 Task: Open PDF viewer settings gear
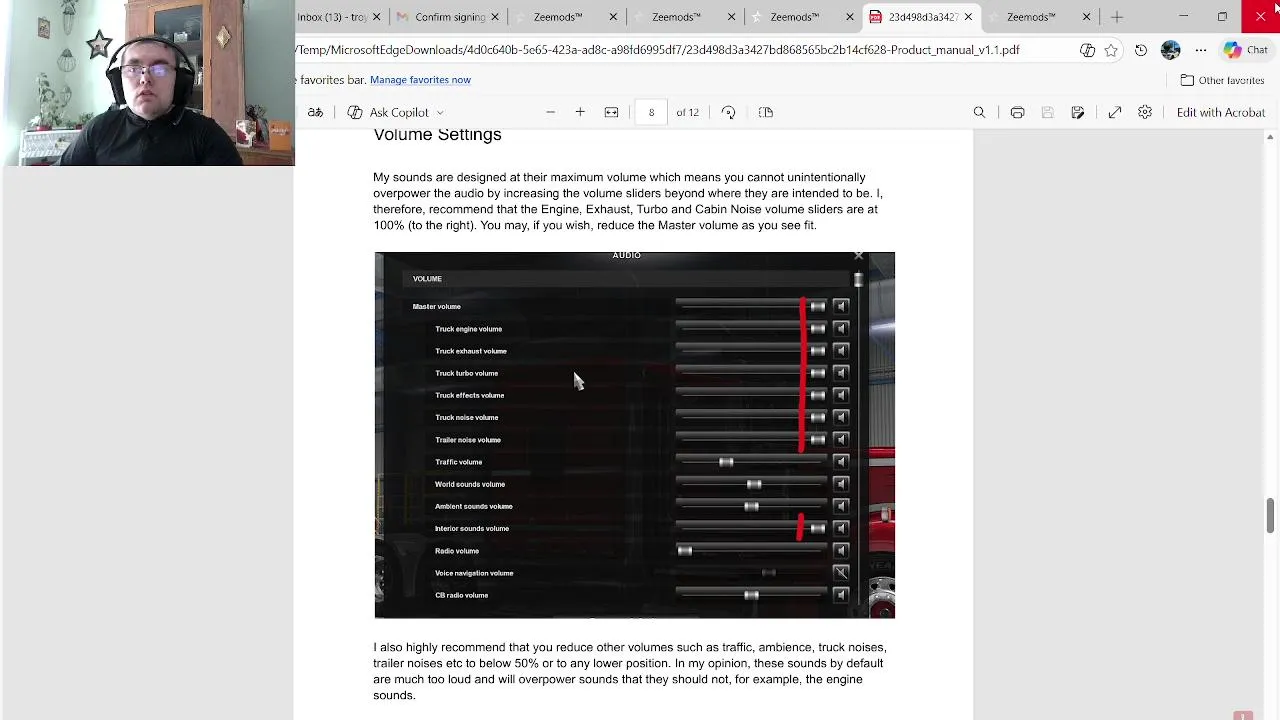pos(1145,112)
